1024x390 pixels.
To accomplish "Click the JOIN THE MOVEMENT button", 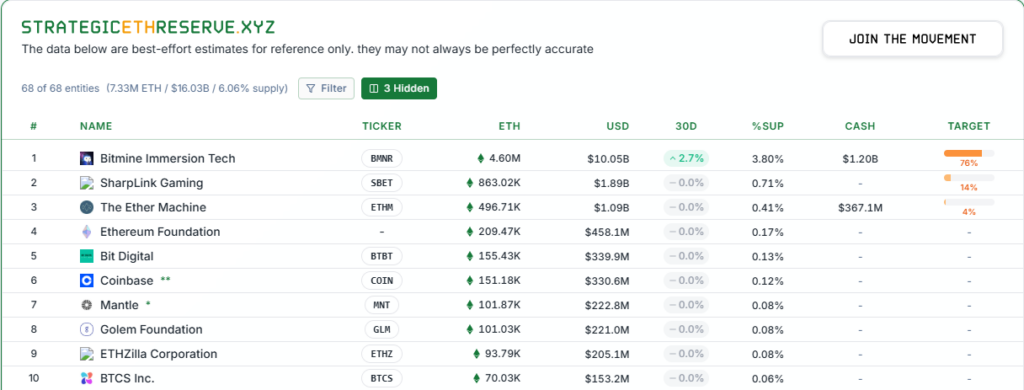I will click(x=912, y=39).
